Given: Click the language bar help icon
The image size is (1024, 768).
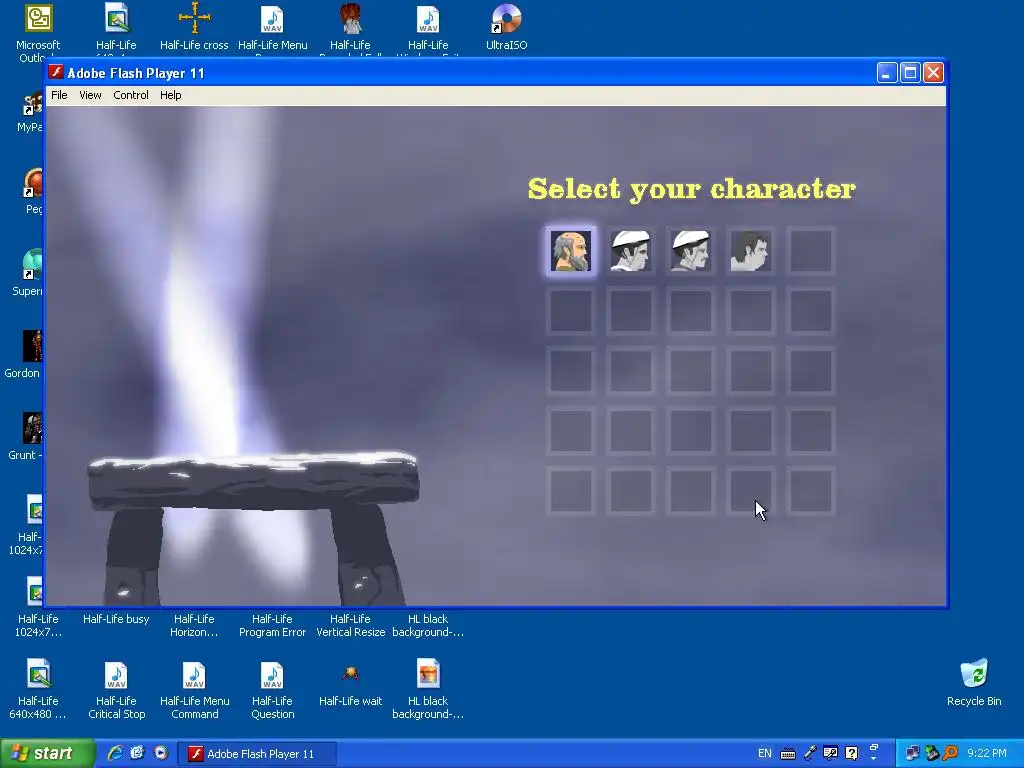Looking at the screenshot, I should (x=852, y=753).
